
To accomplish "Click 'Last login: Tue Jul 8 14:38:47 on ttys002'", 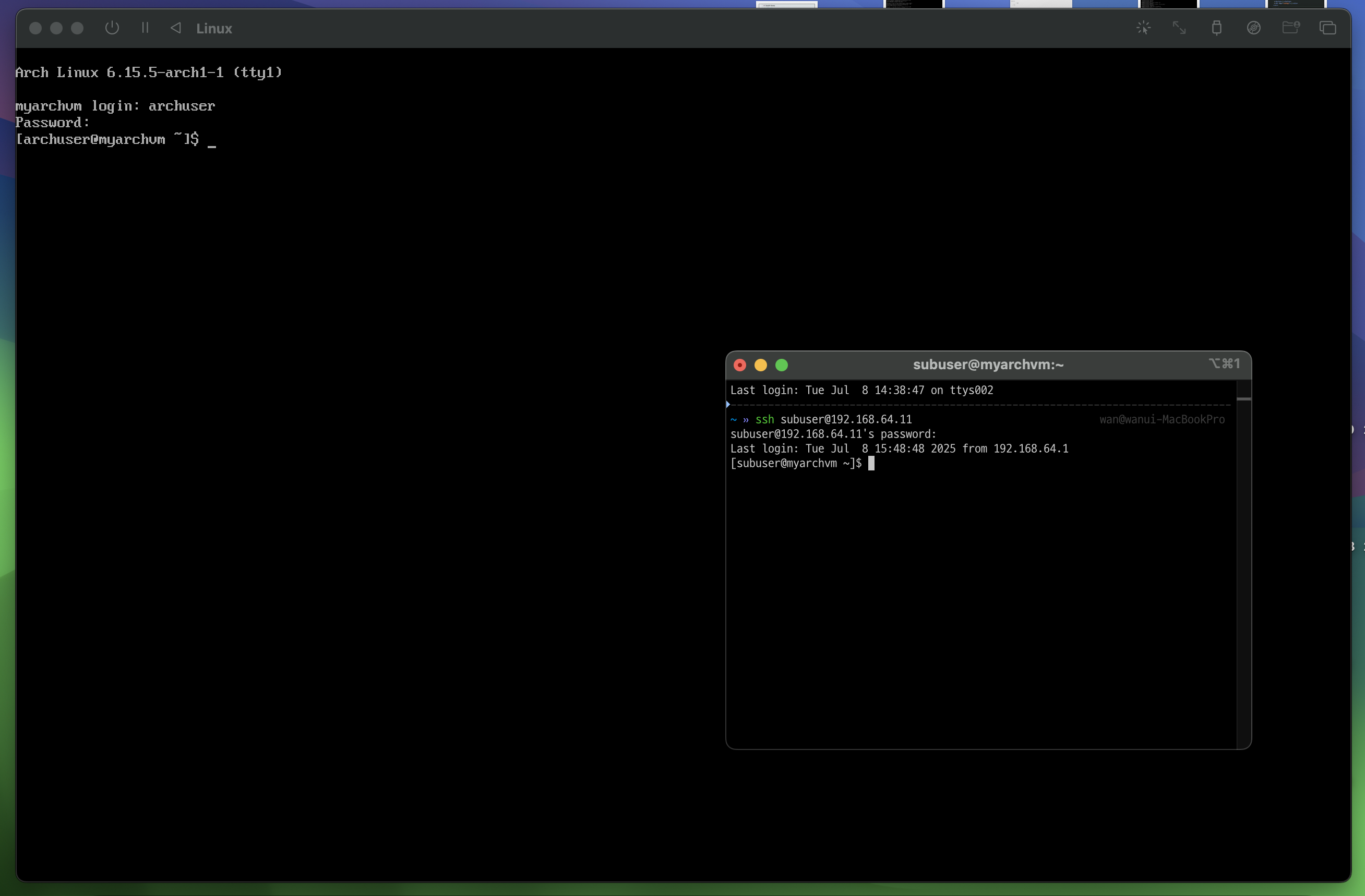I will (x=861, y=391).
